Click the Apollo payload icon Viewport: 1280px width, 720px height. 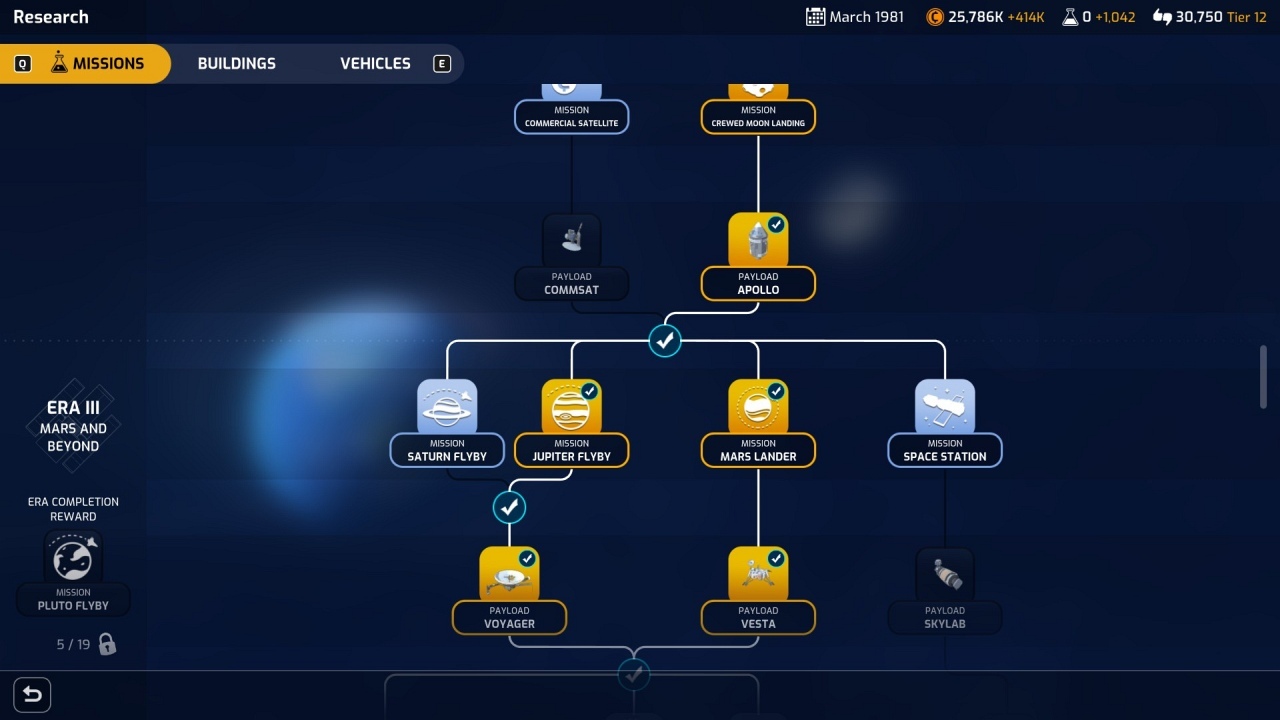(758, 241)
